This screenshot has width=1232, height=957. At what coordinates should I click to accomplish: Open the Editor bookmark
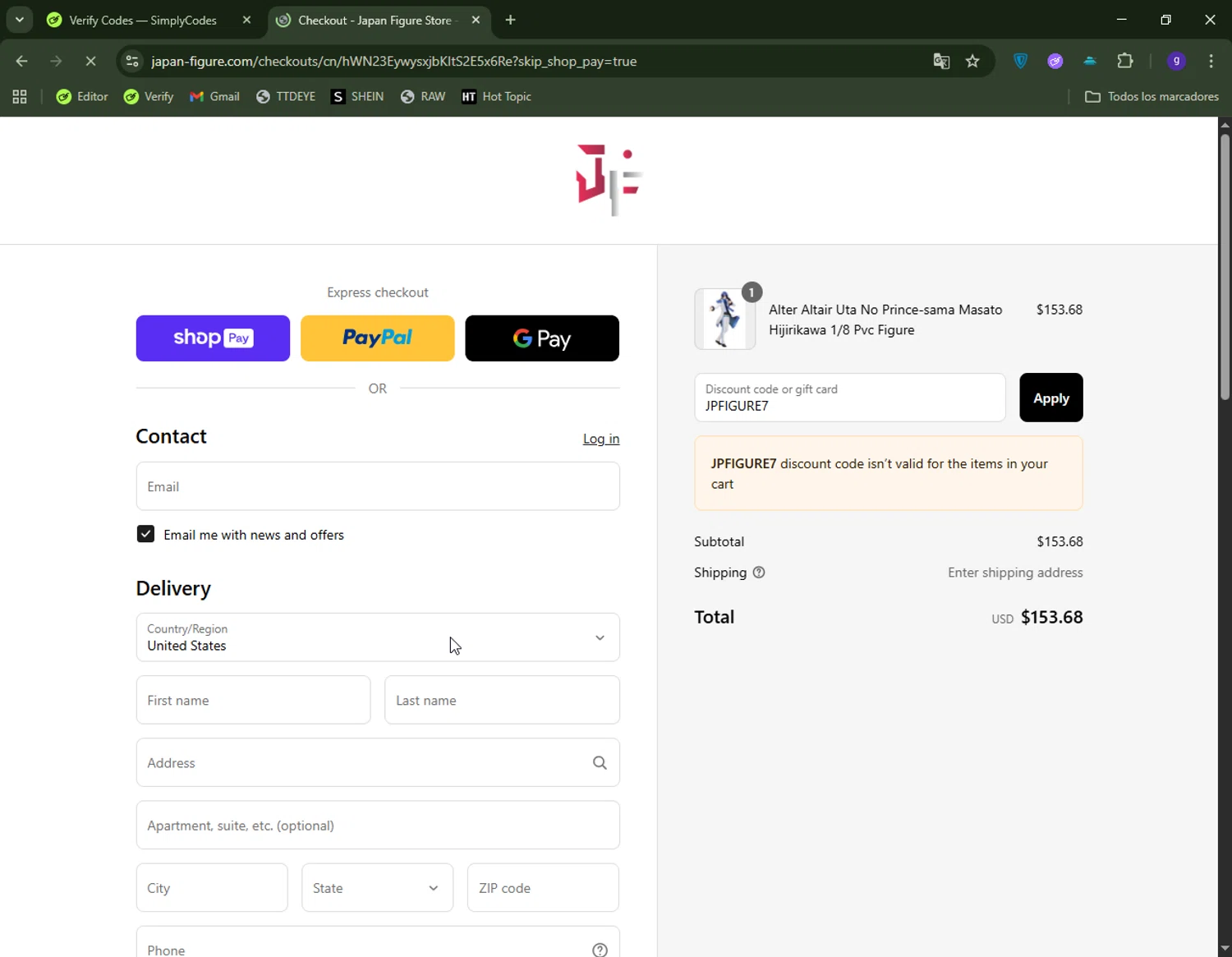pos(82,97)
